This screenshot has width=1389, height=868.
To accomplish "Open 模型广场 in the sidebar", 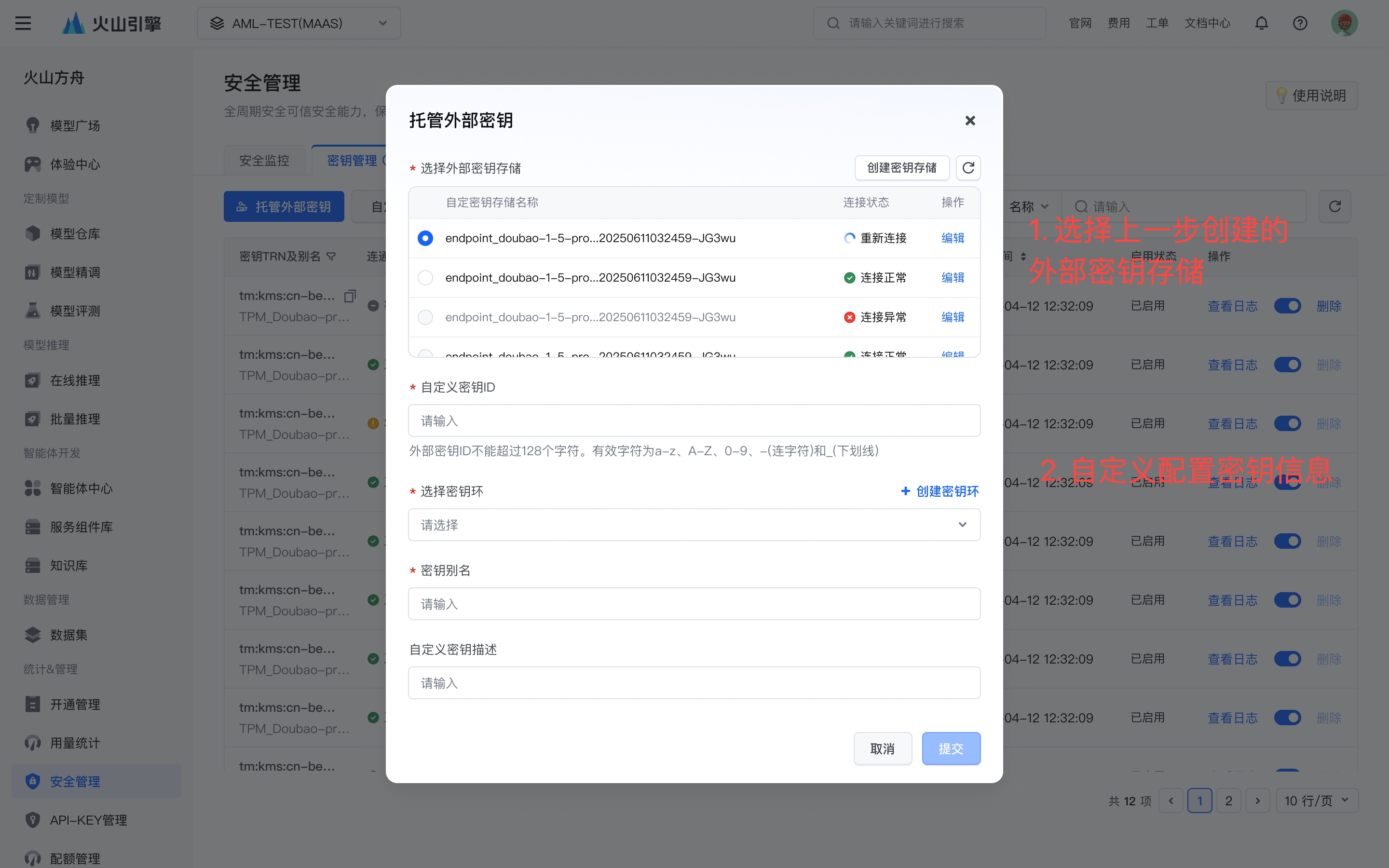I will 75,125.
